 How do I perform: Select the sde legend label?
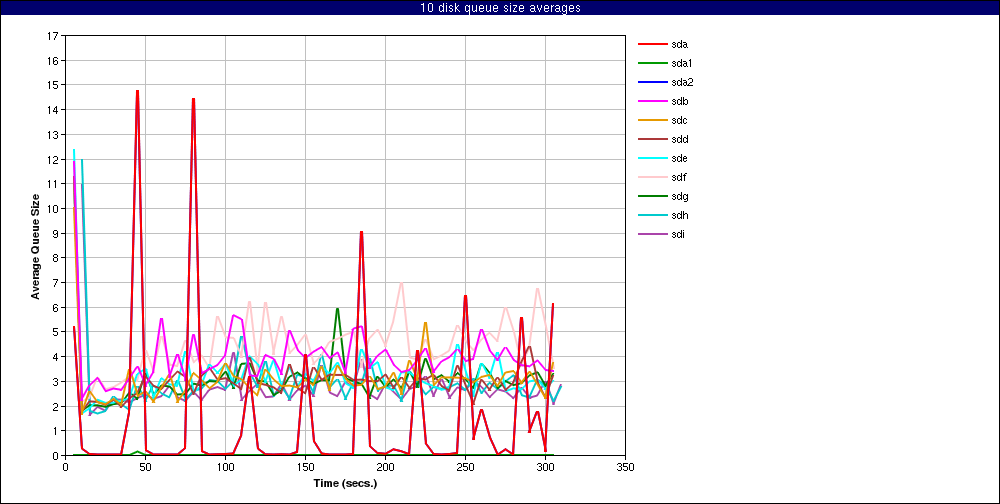[x=679, y=158]
